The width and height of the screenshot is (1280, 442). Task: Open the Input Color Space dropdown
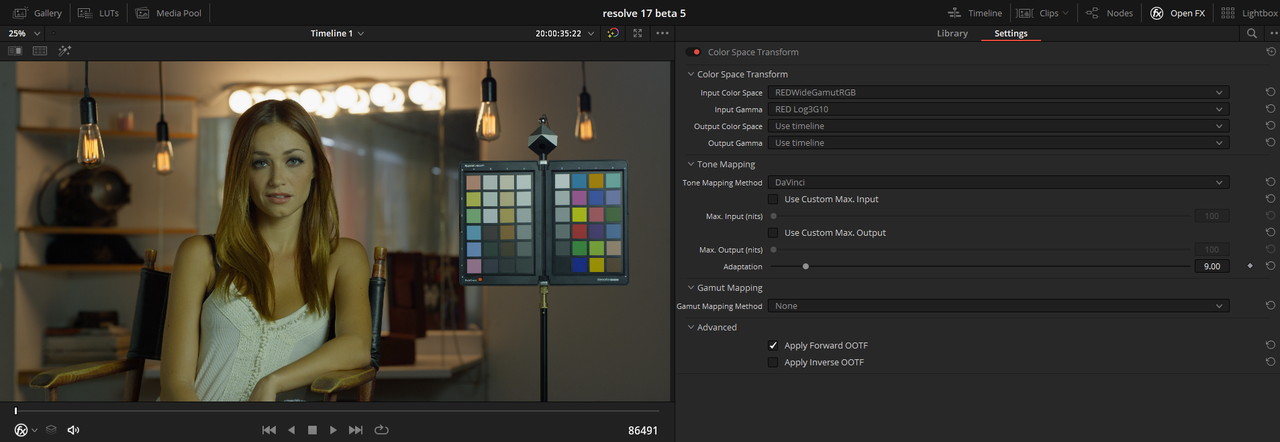998,92
